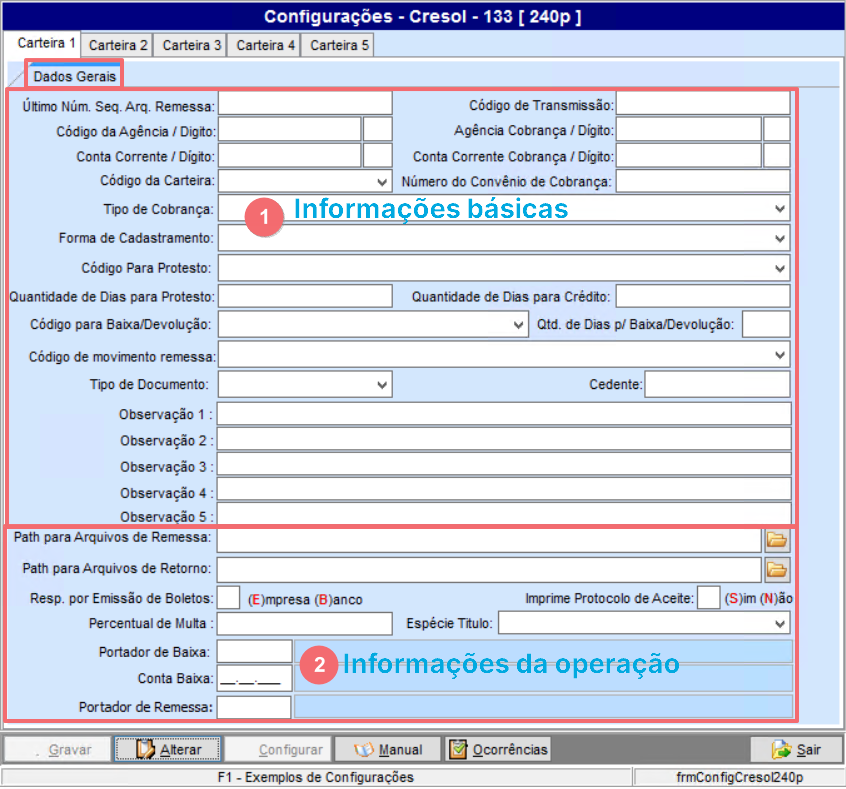The image size is (846, 789).
Task: Click status text frmConfigCresol240p
Action: (740, 778)
